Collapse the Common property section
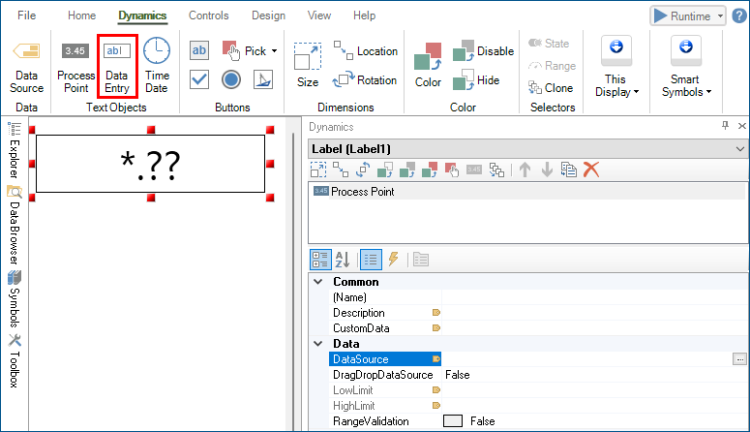The image size is (750, 432). [x=316, y=282]
